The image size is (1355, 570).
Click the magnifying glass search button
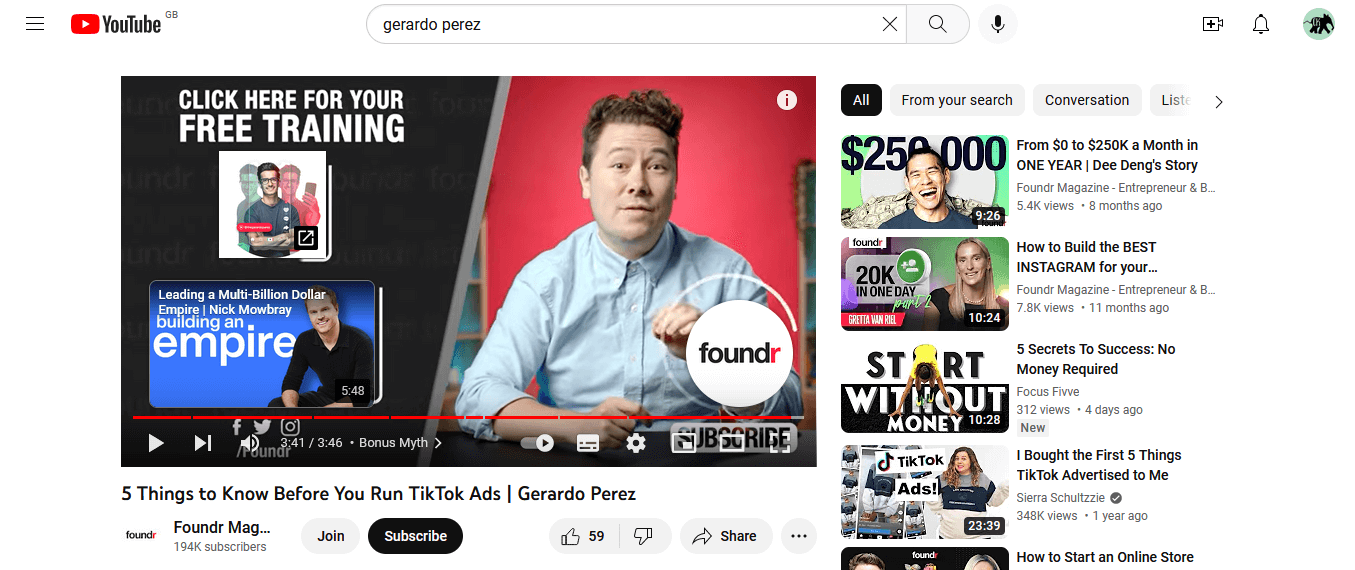click(x=937, y=24)
